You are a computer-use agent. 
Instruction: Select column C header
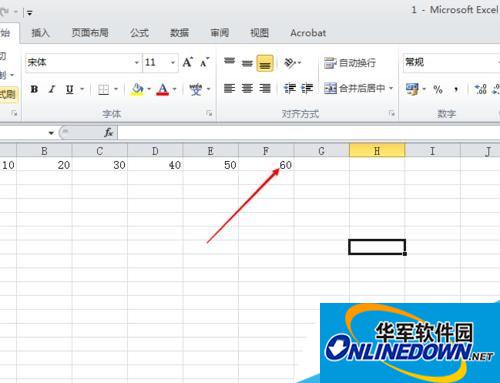point(100,151)
